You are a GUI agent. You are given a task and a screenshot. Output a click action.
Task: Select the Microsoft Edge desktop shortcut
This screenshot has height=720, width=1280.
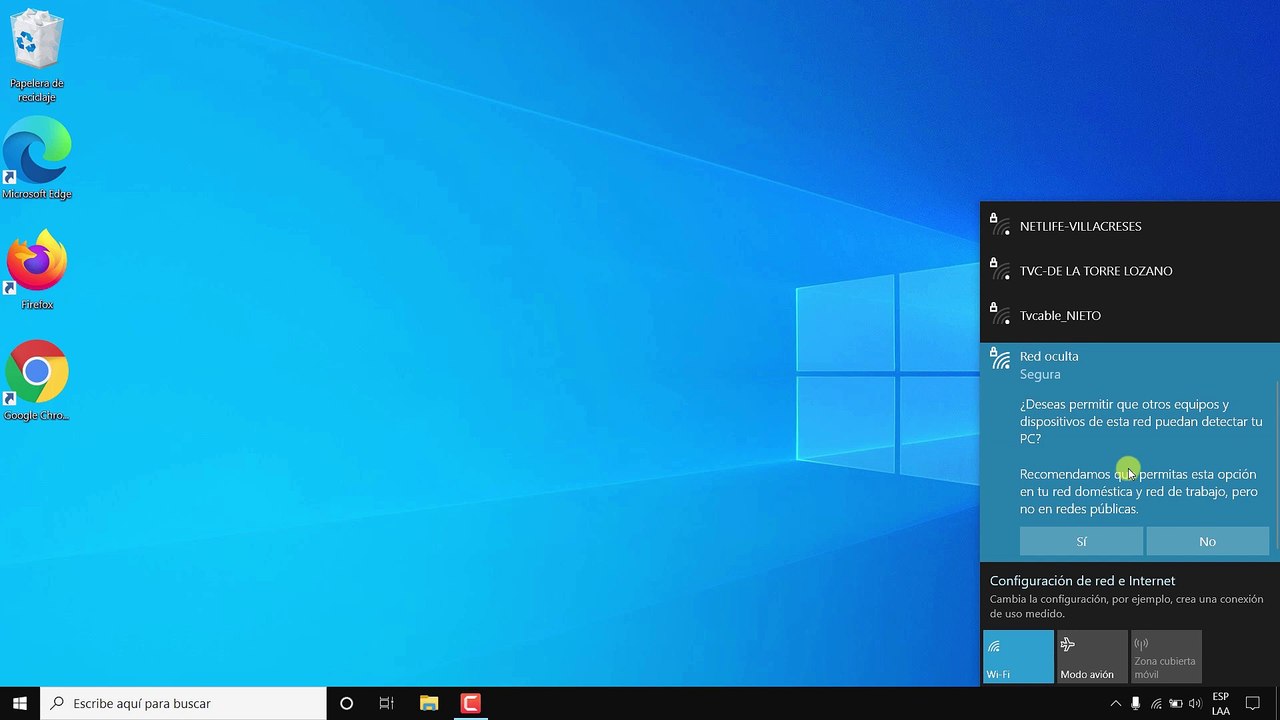coord(37,158)
